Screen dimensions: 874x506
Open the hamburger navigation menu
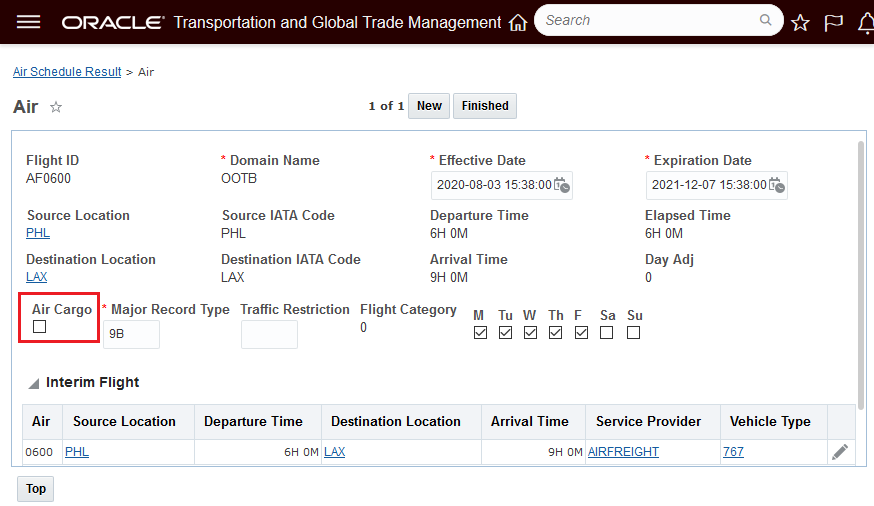[x=29, y=22]
